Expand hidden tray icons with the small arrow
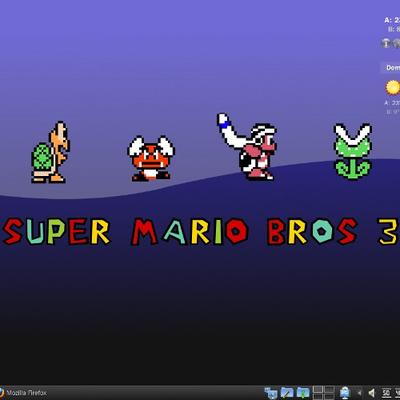Image resolution: width=400 pixels, height=400 pixels. coord(359,393)
